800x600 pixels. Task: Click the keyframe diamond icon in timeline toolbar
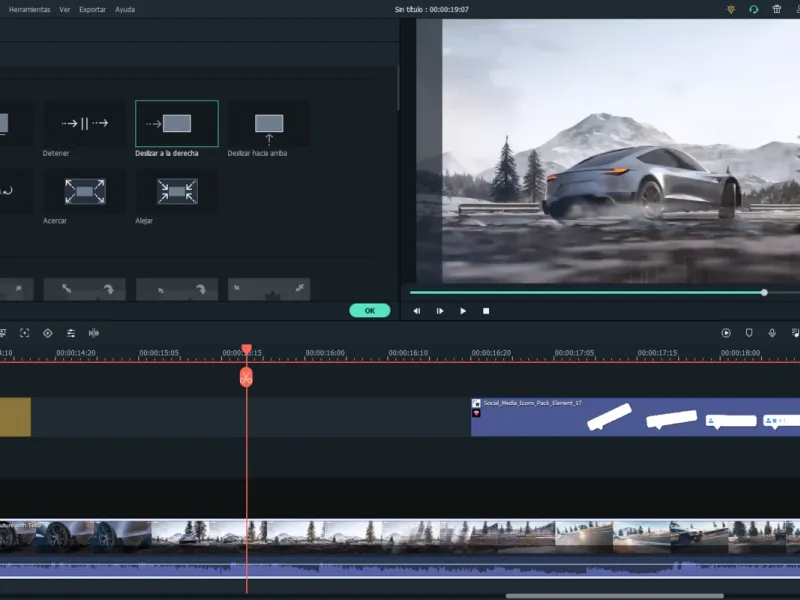[47, 333]
